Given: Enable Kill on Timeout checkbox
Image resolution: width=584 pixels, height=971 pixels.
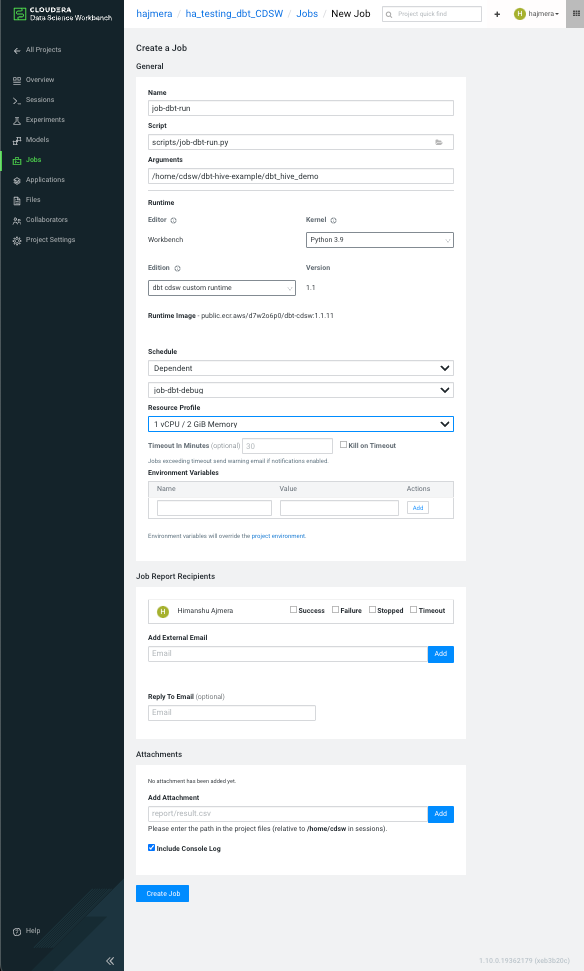Looking at the screenshot, I should [x=343, y=445].
